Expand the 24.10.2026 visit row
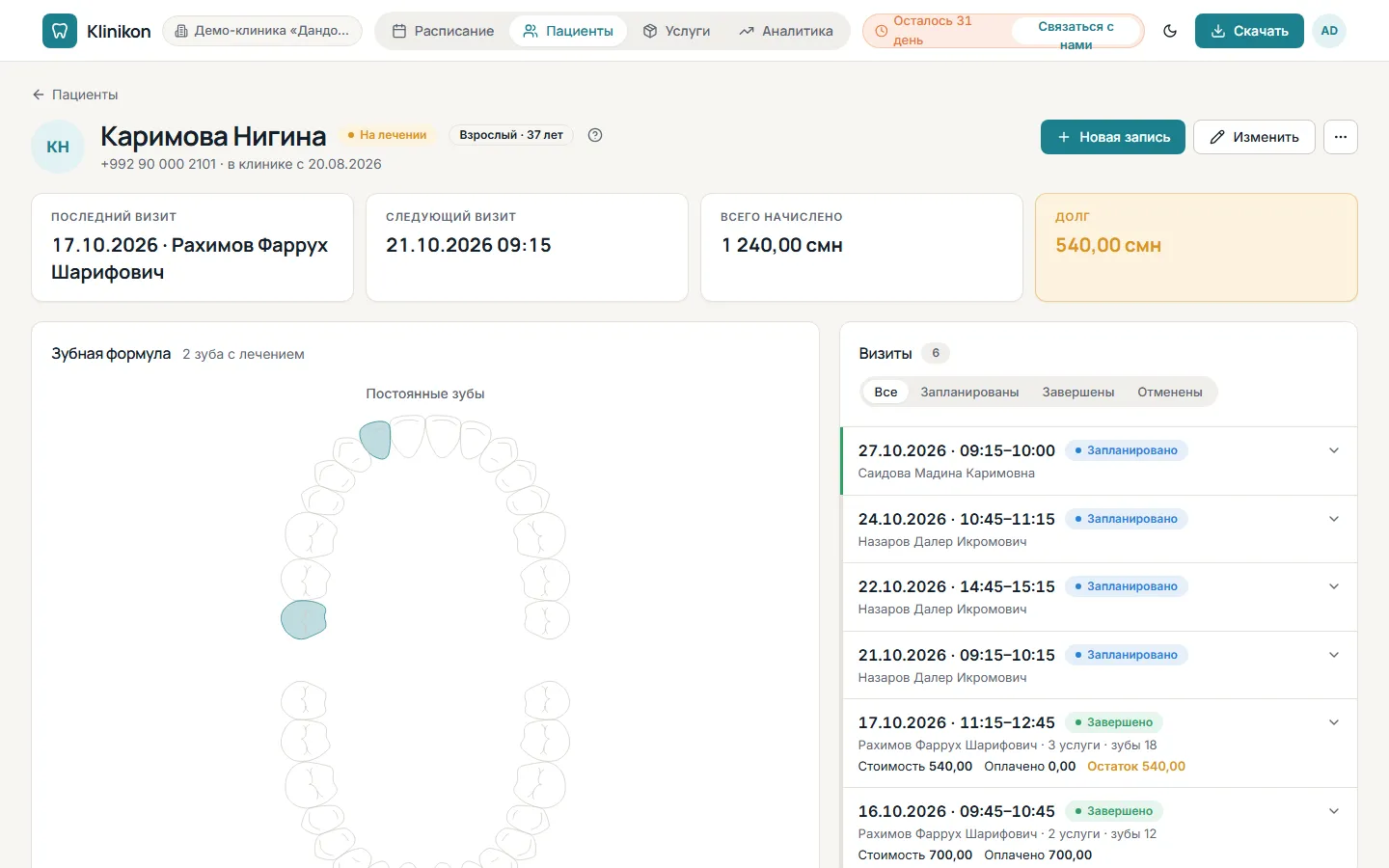The height and width of the screenshot is (868, 1389). click(1099, 529)
